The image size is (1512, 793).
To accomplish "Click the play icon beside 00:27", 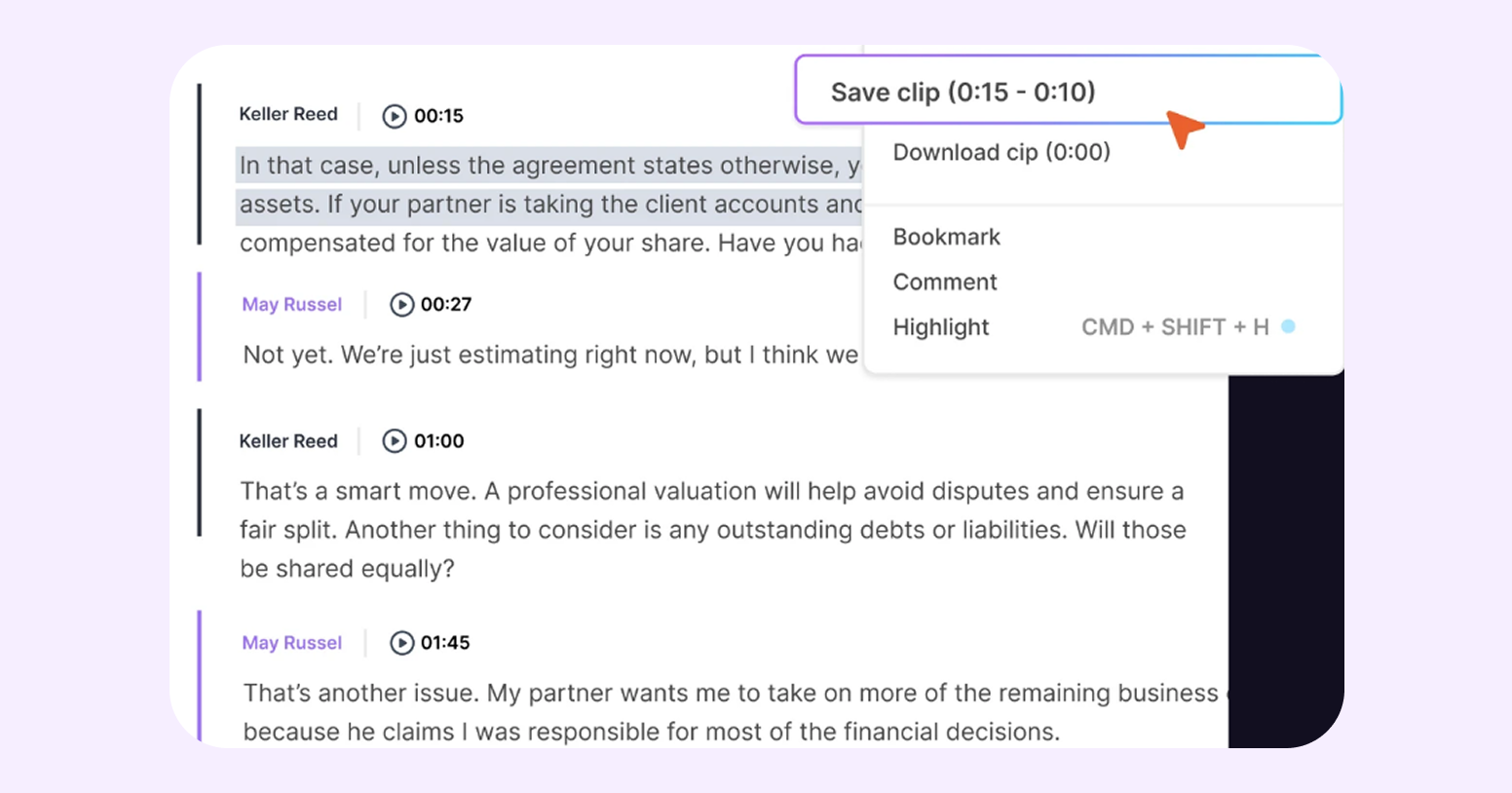I will point(401,305).
